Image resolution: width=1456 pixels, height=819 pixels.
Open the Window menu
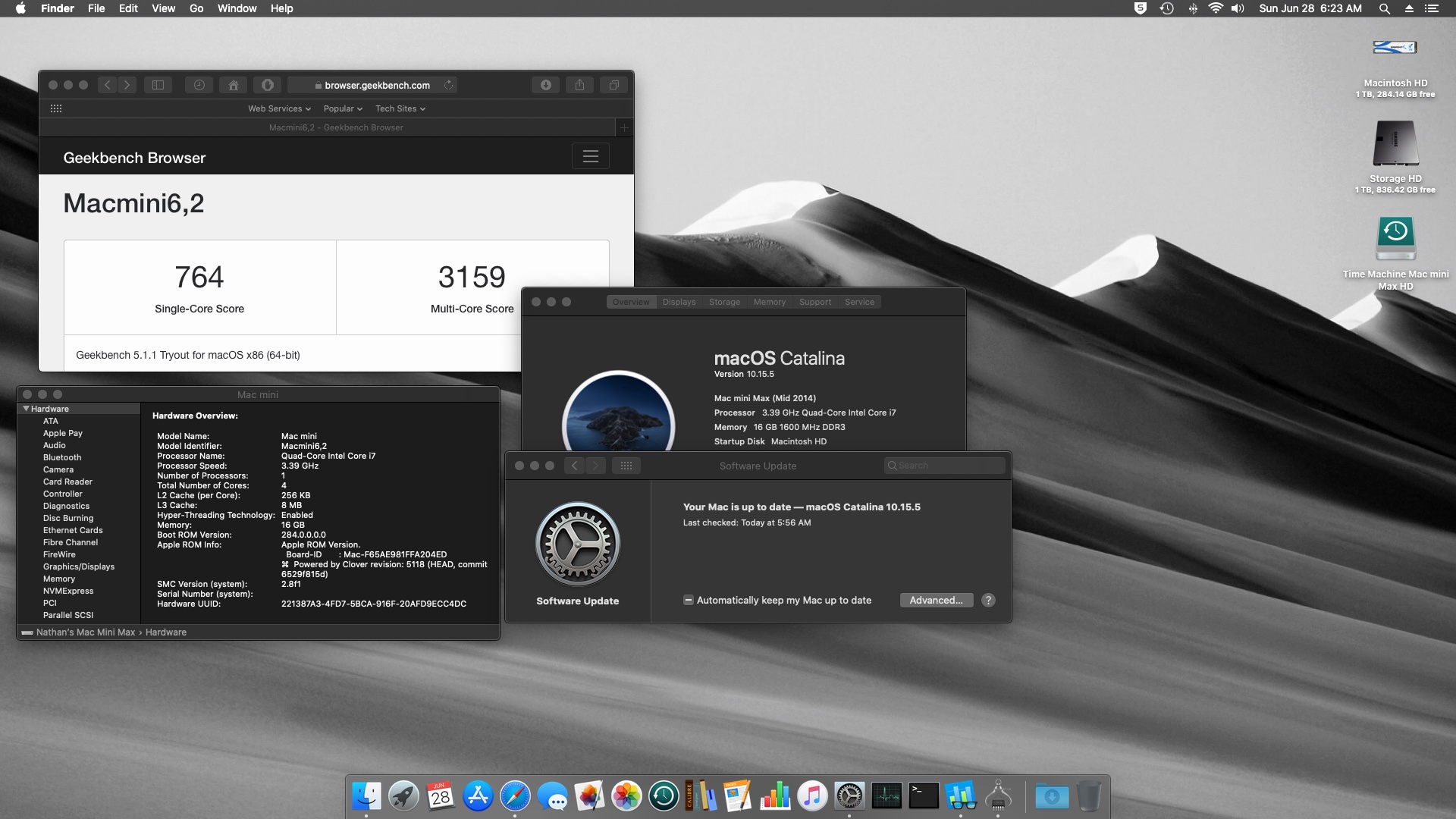coord(237,8)
